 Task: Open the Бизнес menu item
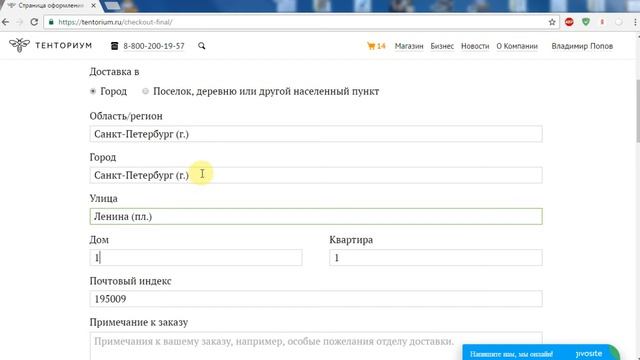point(442,46)
